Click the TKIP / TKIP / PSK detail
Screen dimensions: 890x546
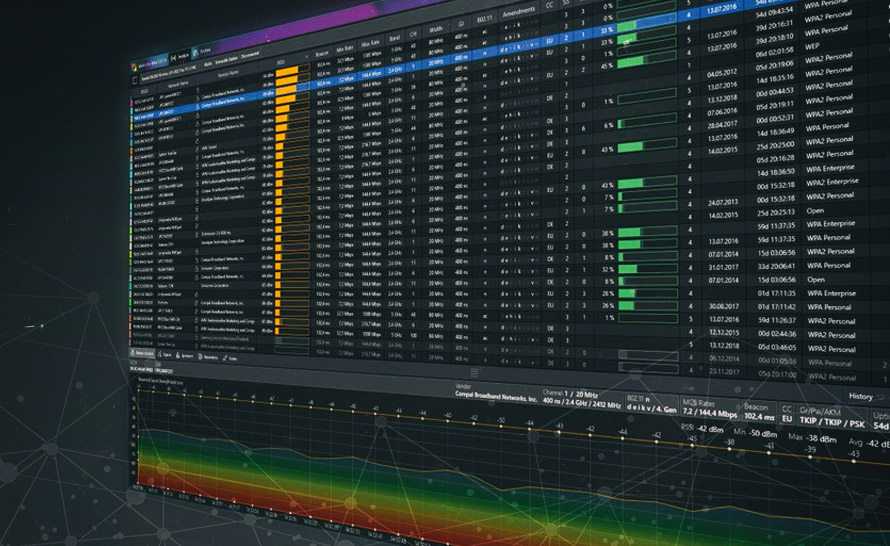pos(832,422)
